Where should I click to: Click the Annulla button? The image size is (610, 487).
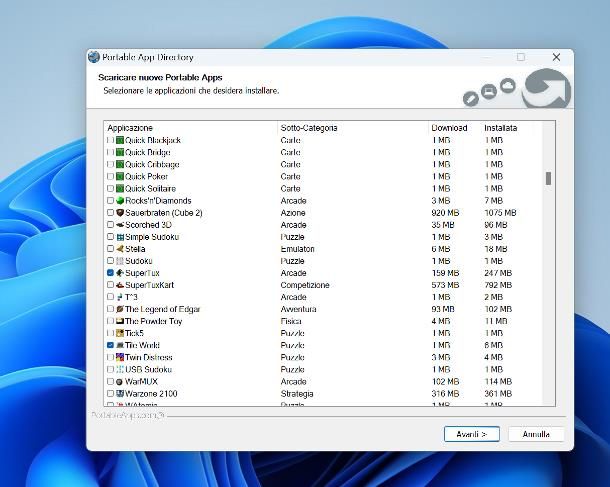(x=536, y=434)
